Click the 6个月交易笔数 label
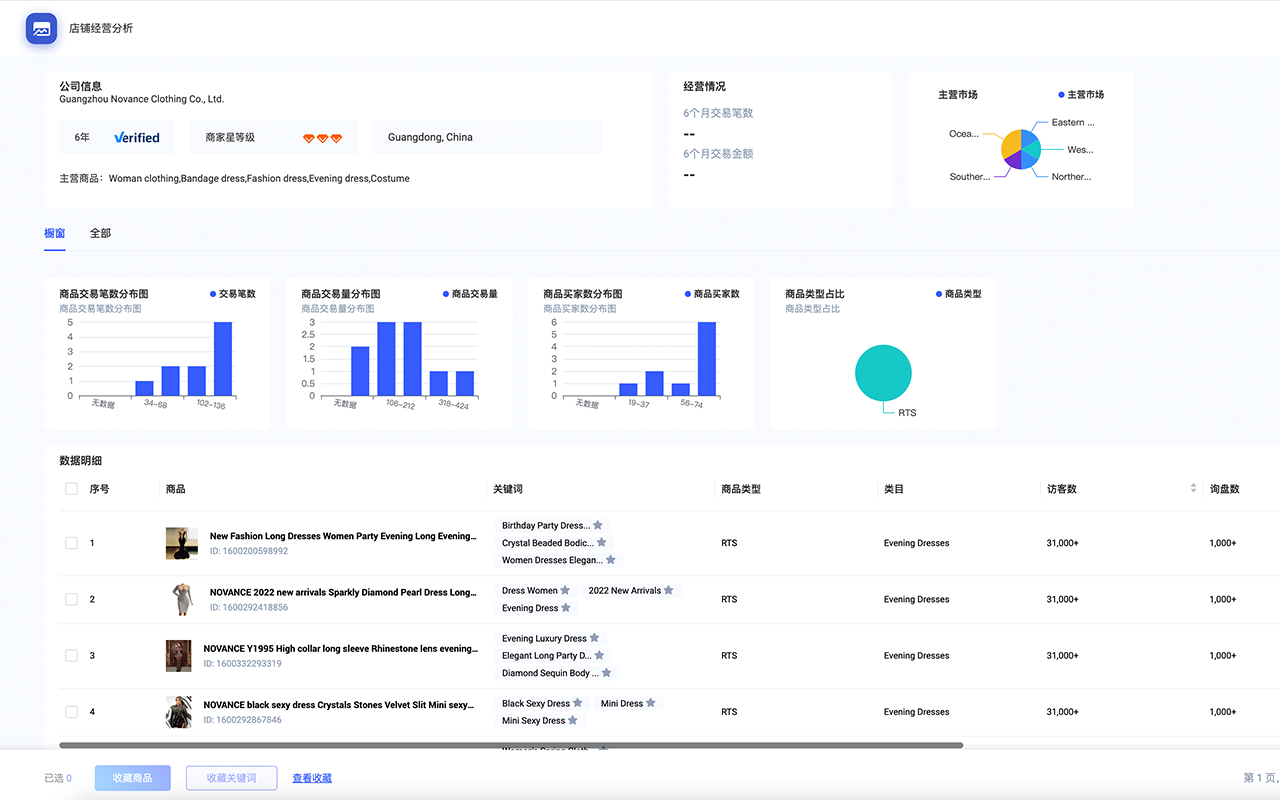 coord(718,113)
